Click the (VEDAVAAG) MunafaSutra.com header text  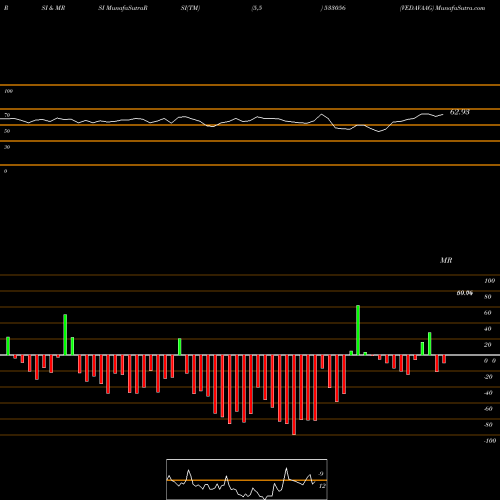[442, 8]
